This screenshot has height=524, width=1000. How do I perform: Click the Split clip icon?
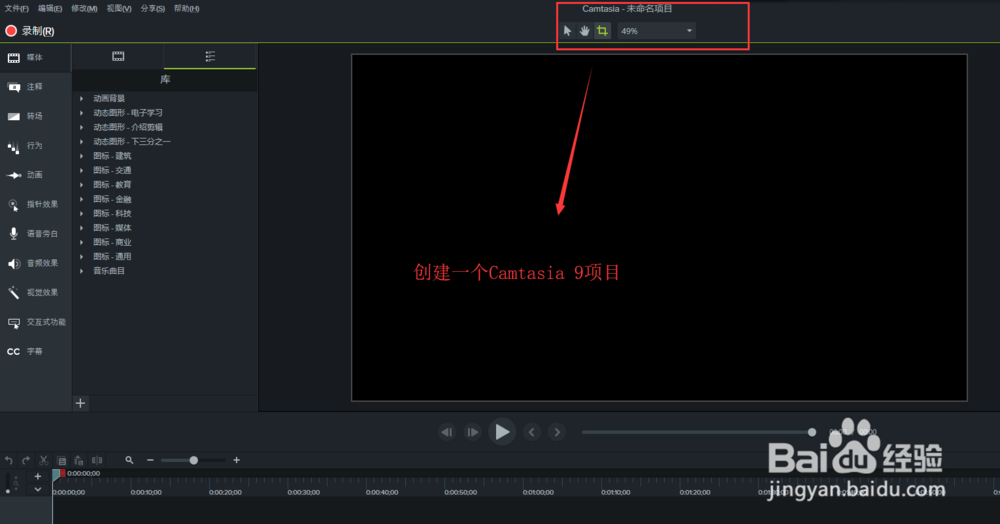click(x=97, y=460)
